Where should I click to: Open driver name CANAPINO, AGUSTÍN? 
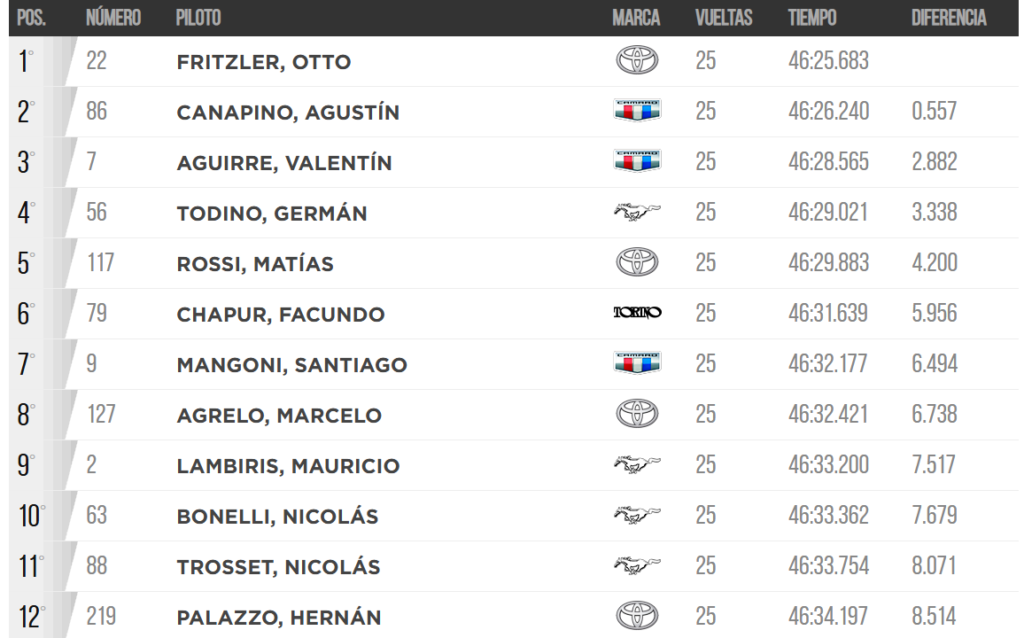[x=288, y=112]
